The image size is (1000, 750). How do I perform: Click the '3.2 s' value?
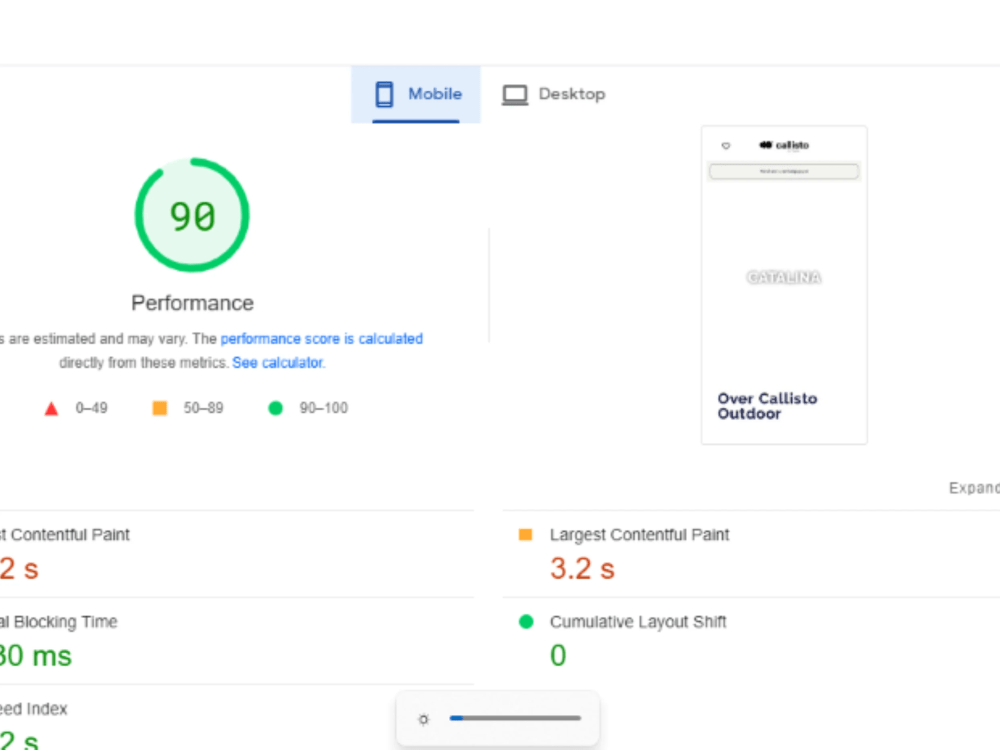(x=582, y=568)
